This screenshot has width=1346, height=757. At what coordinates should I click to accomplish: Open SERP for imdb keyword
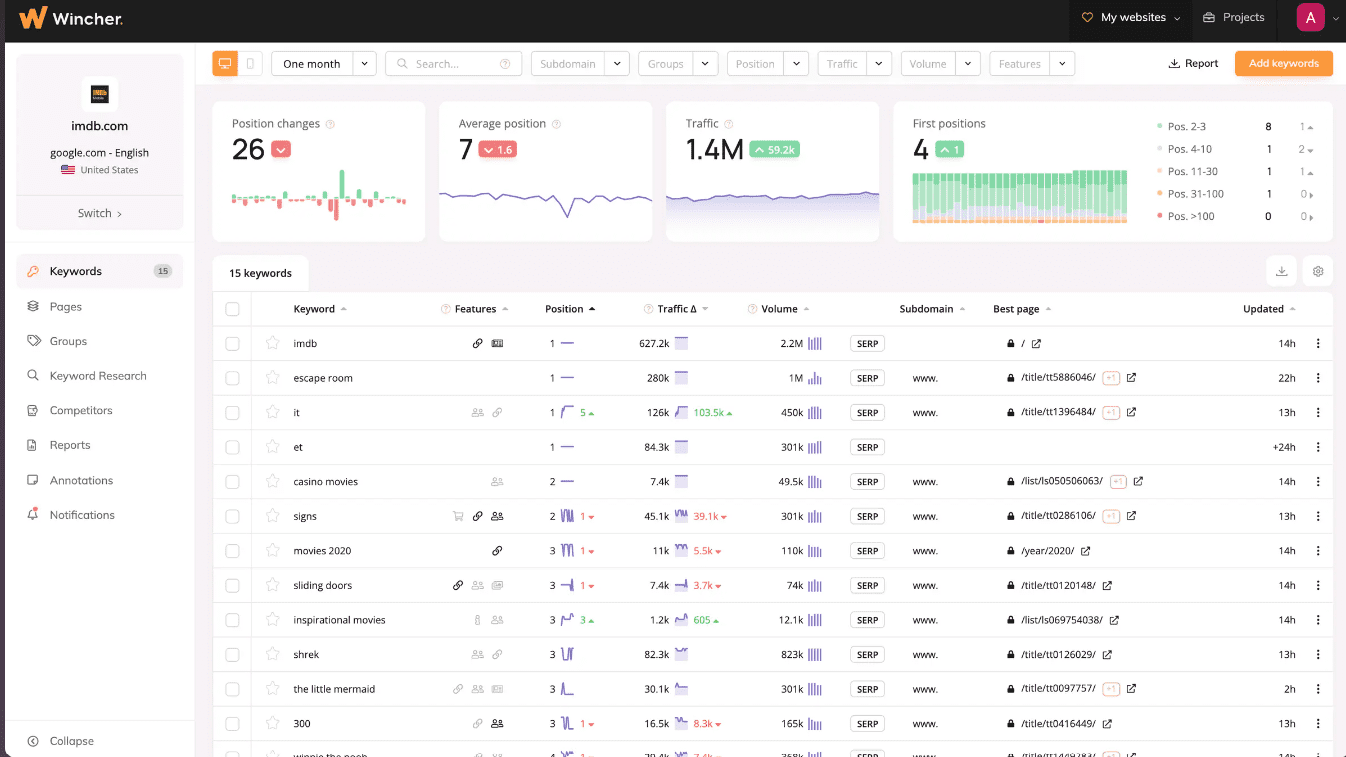coord(867,343)
